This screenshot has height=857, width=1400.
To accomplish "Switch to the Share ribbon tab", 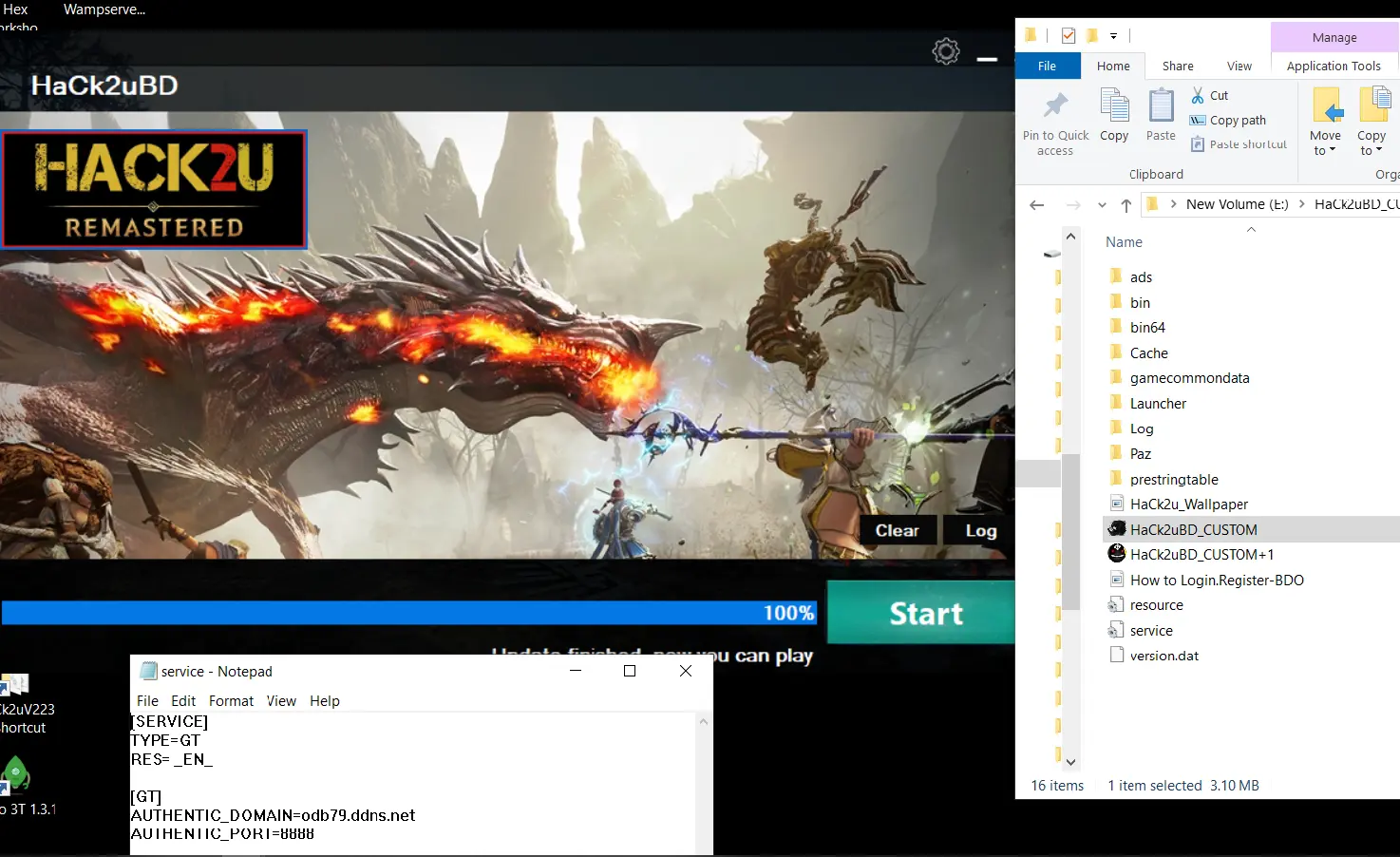I will (1178, 67).
